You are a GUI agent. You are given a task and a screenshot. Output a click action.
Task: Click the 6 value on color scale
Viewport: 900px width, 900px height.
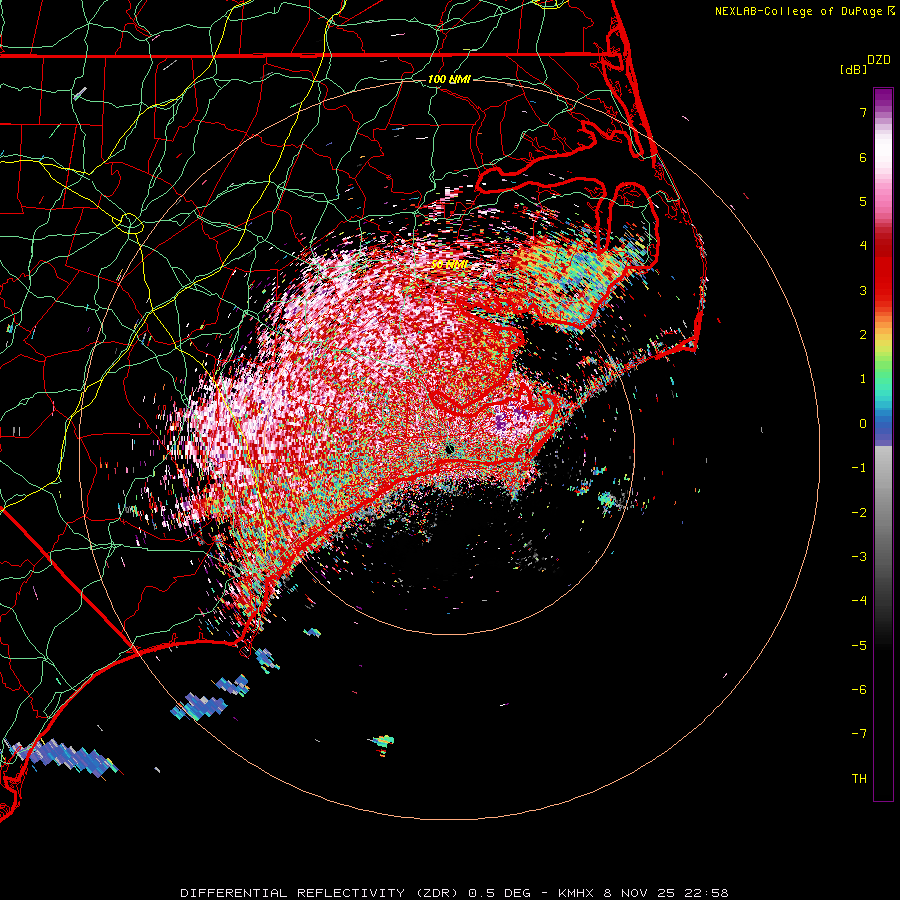(x=863, y=157)
